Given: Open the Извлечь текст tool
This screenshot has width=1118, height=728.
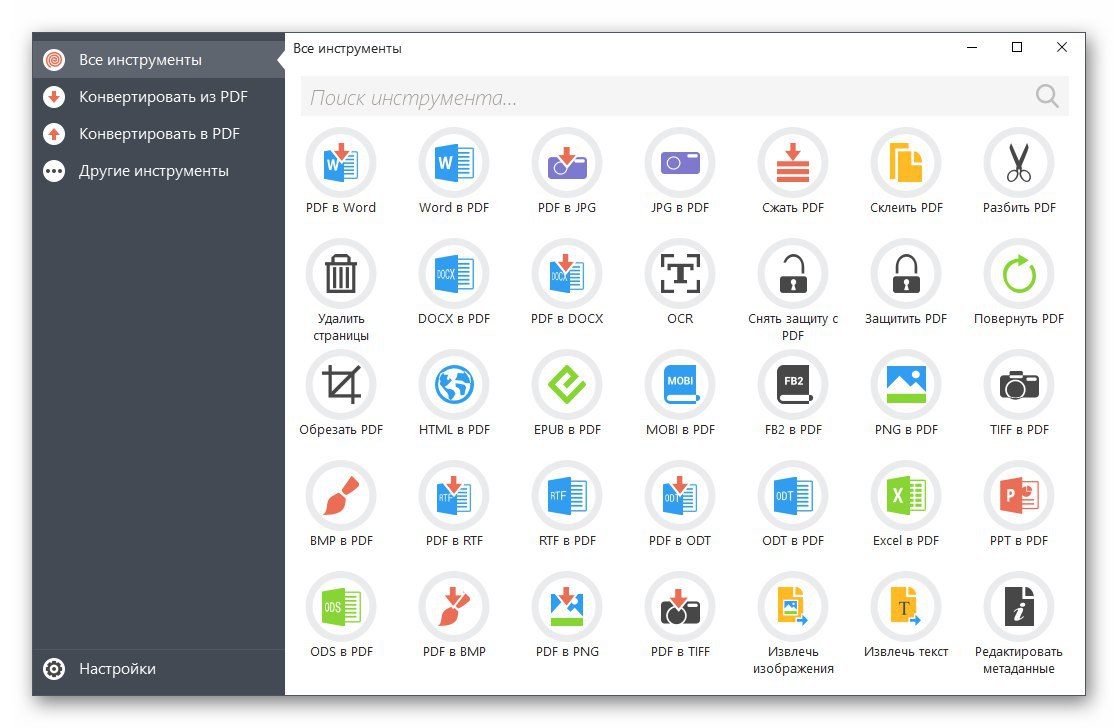Looking at the screenshot, I should [906, 607].
